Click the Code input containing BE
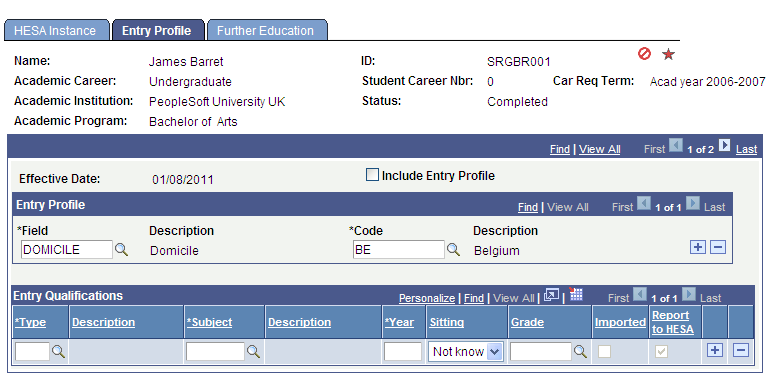This screenshot has height=386, width=779. [x=398, y=250]
